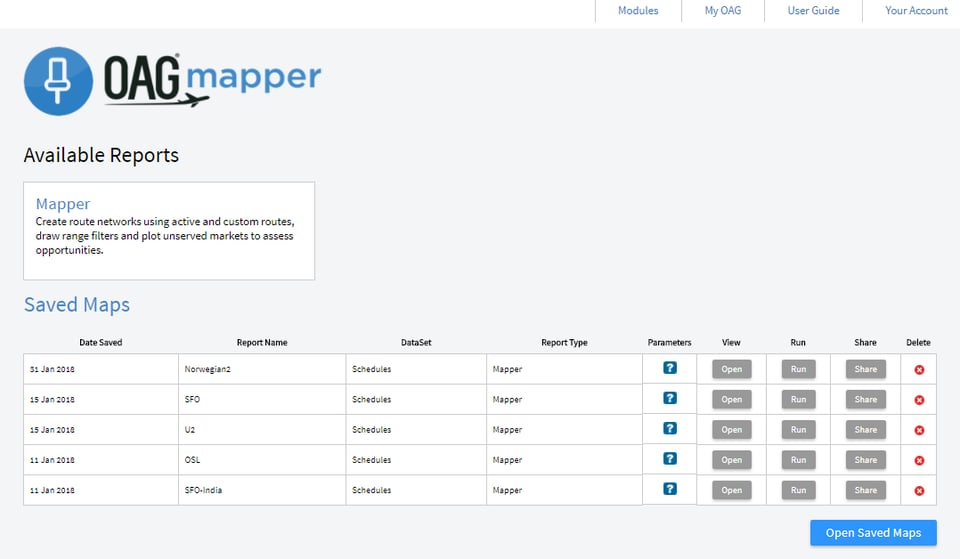Open the SFO map
The width and height of the screenshot is (960, 559).
point(732,399)
